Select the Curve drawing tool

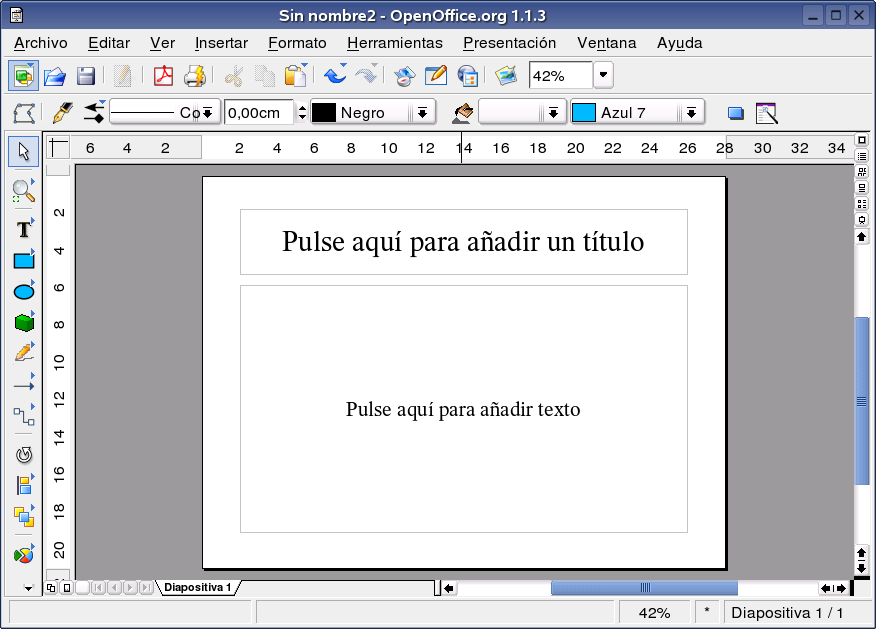click(22, 354)
